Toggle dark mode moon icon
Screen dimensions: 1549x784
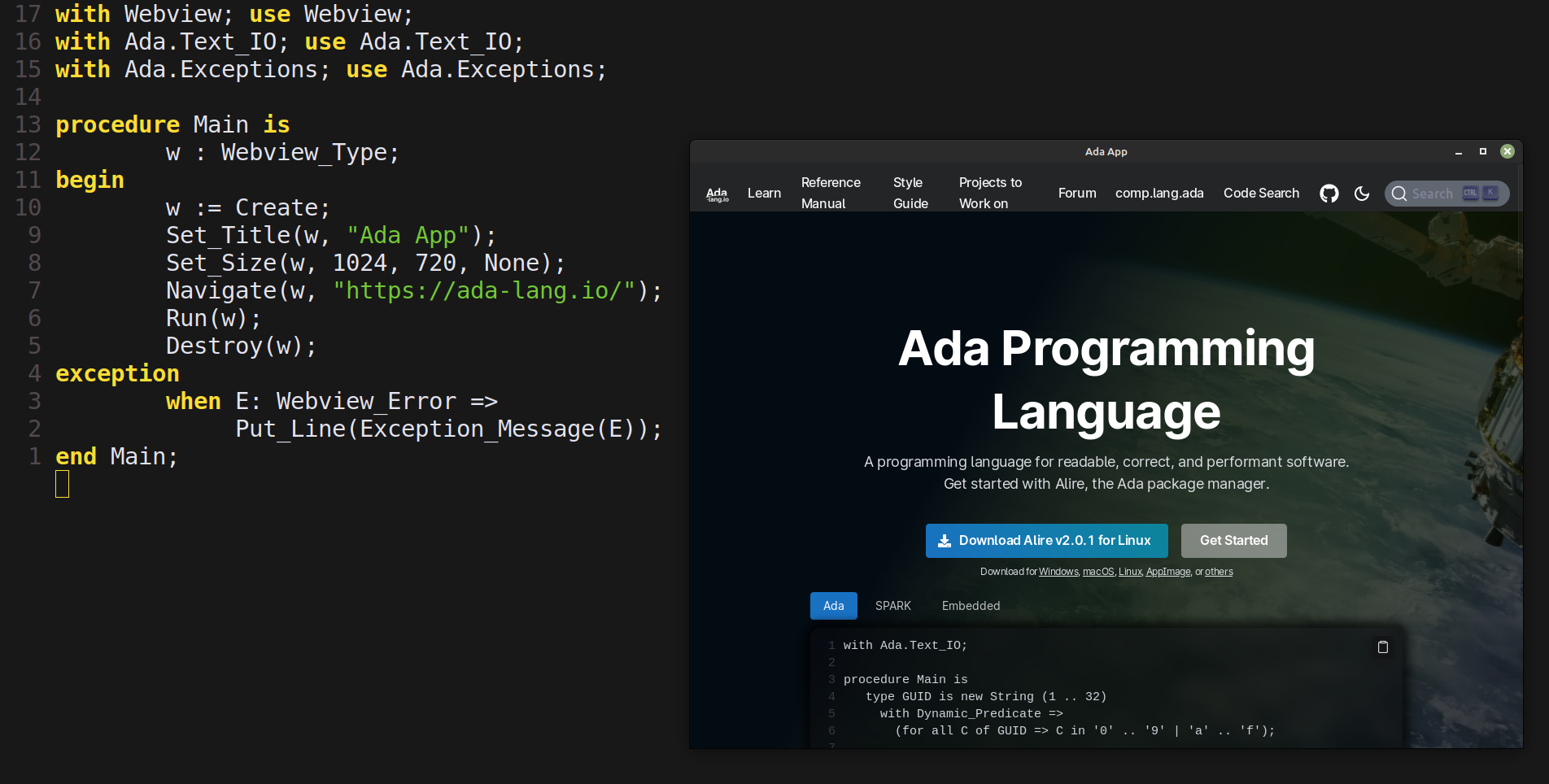(1362, 194)
